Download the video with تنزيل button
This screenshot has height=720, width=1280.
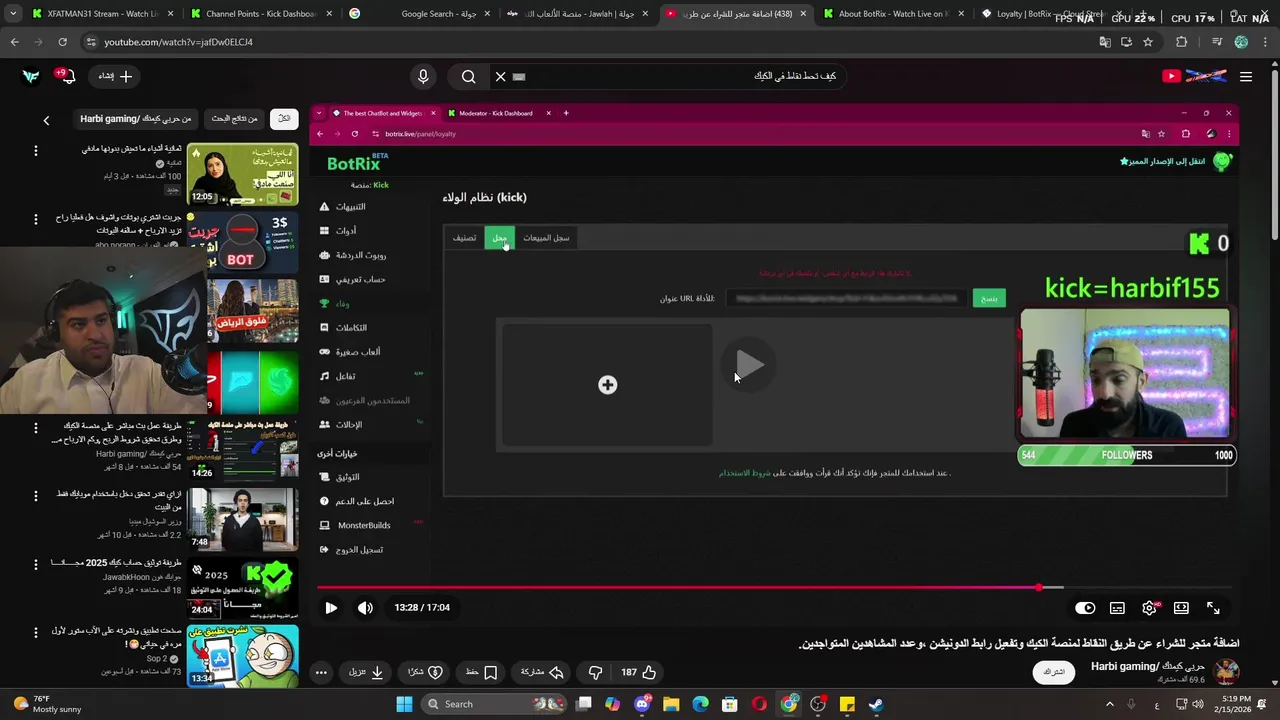pyautogui.click(x=366, y=672)
